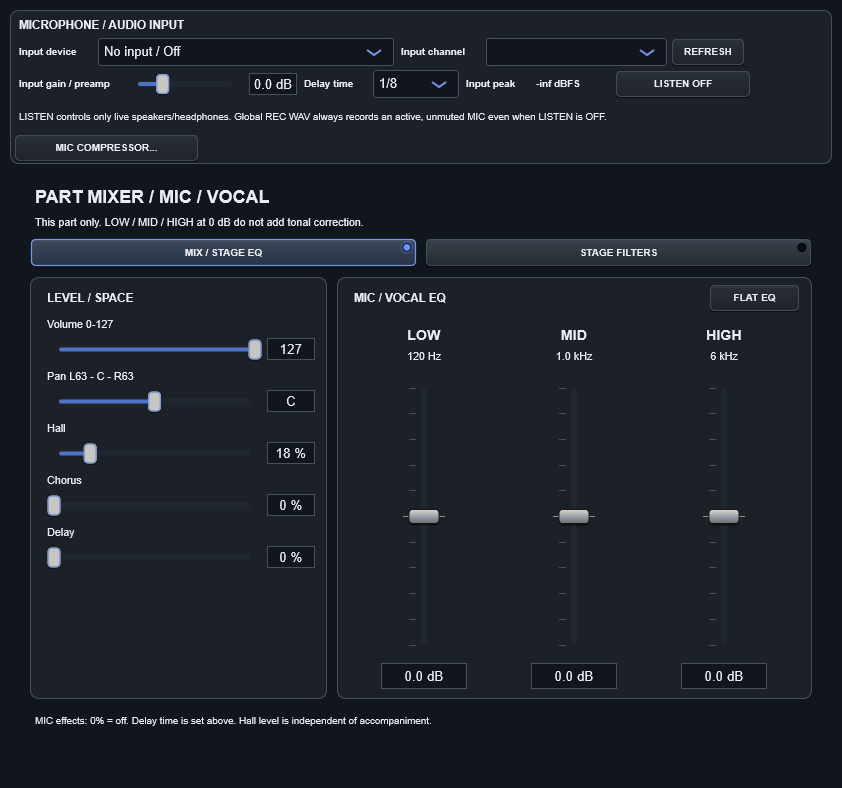Image resolution: width=842 pixels, height=788 pixels.
Task: Switch to the STAGE FILTERS tab
Action: tap(618, 252)
